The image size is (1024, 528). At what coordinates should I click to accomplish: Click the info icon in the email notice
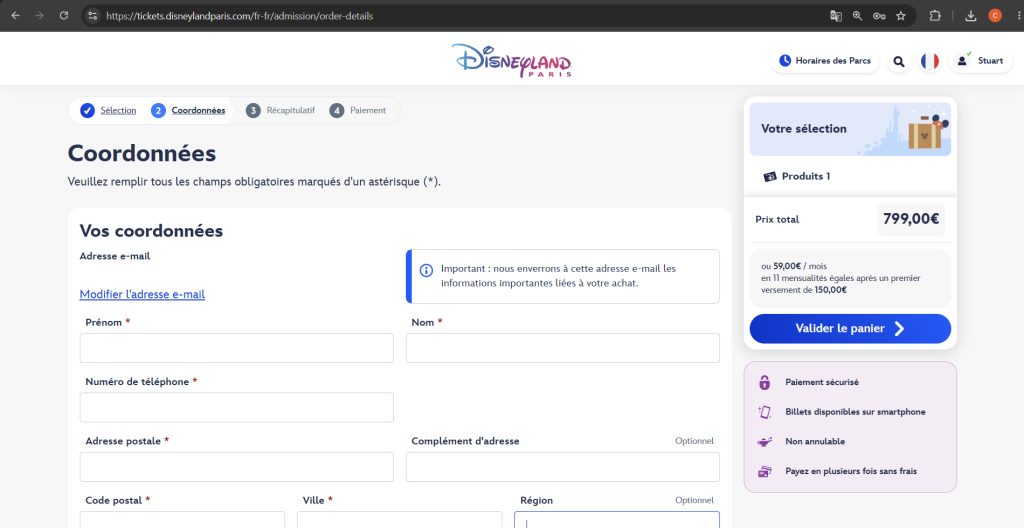[x=426, y=270]
